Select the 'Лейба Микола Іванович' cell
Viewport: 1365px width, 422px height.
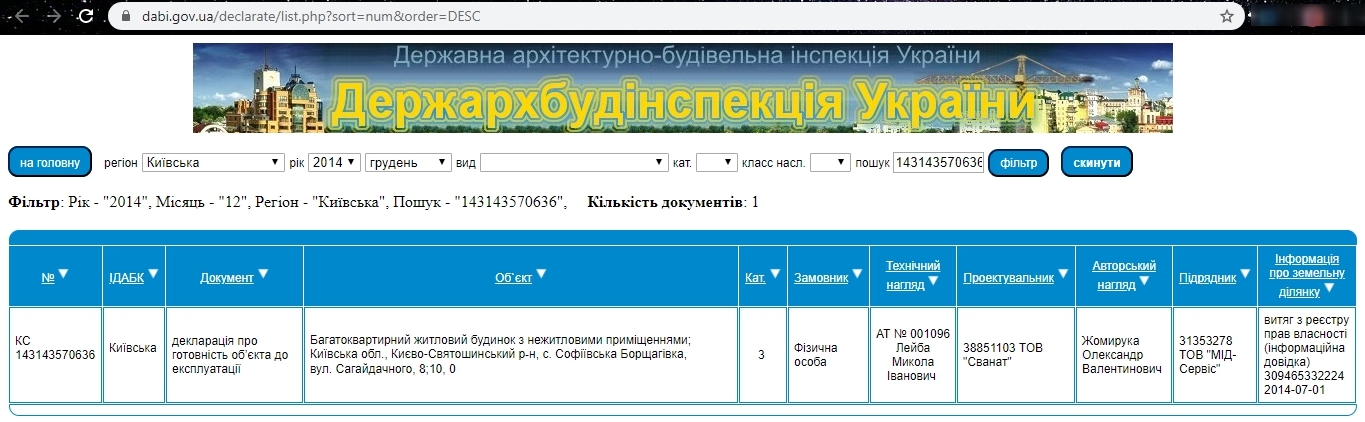tap(912, 355)
